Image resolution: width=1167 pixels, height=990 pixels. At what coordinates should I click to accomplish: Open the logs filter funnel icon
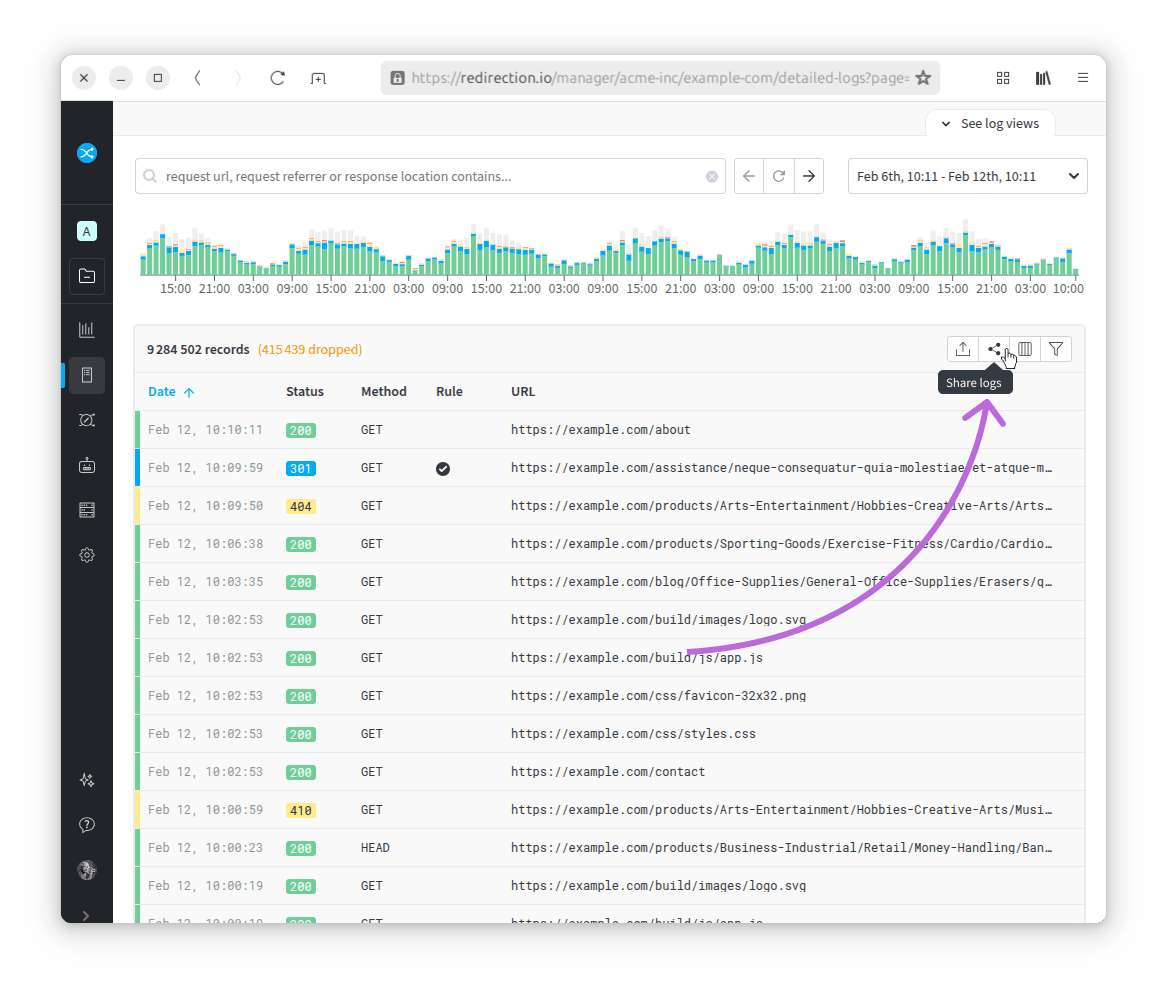1056,349
